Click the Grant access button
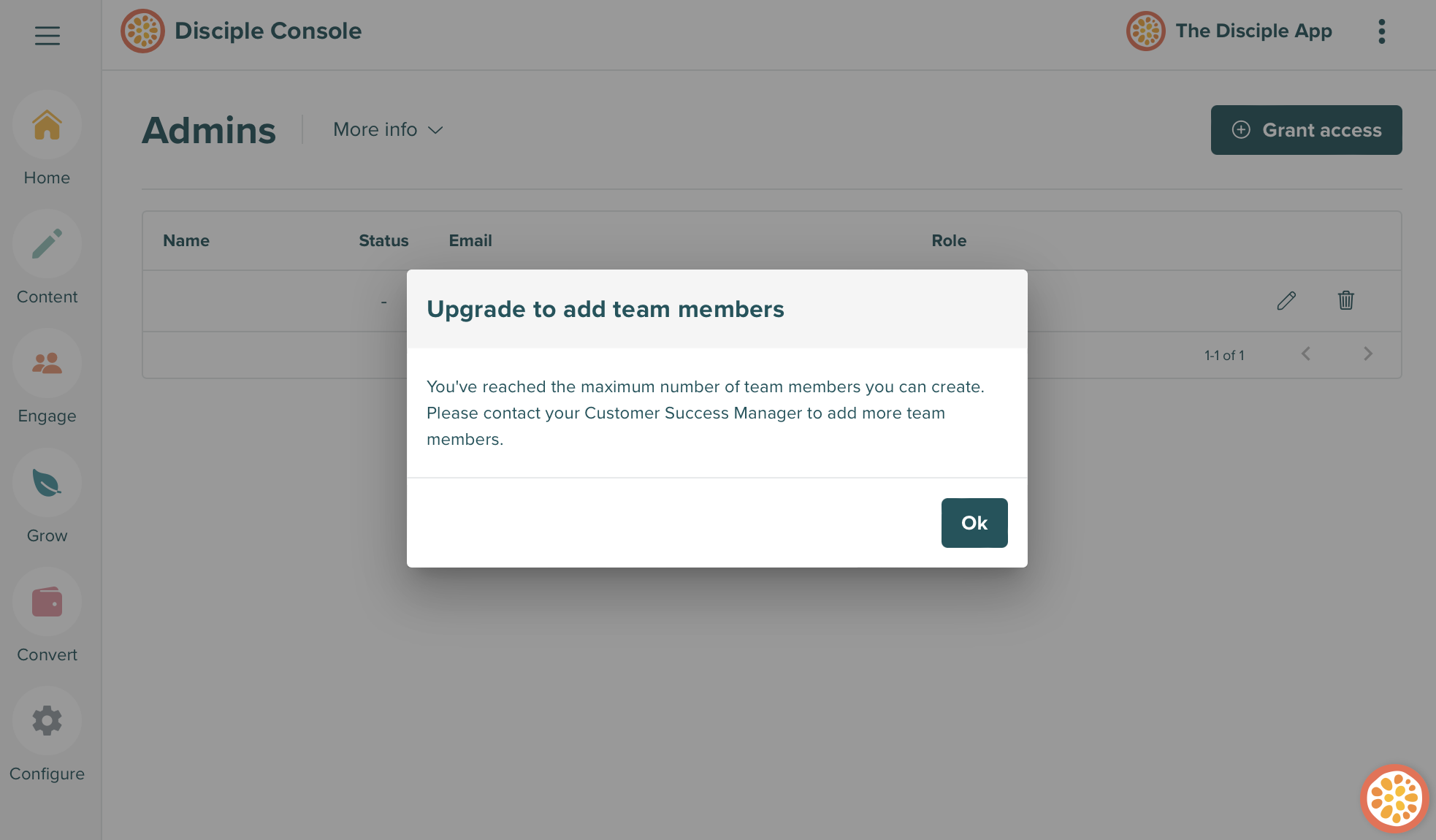Image resolution: width=1436 pixels, height=840 pixels. point(1306,130)
